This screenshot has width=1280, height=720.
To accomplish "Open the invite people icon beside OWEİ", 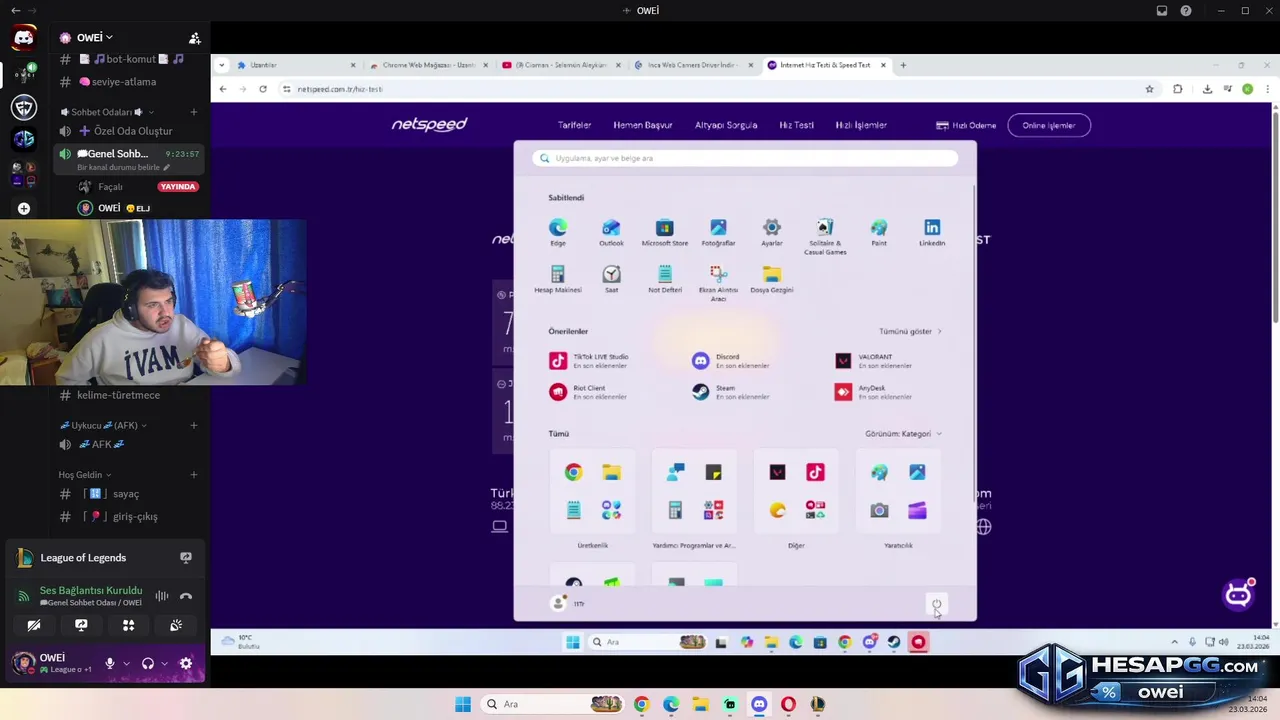I will [x=195, y=38].
